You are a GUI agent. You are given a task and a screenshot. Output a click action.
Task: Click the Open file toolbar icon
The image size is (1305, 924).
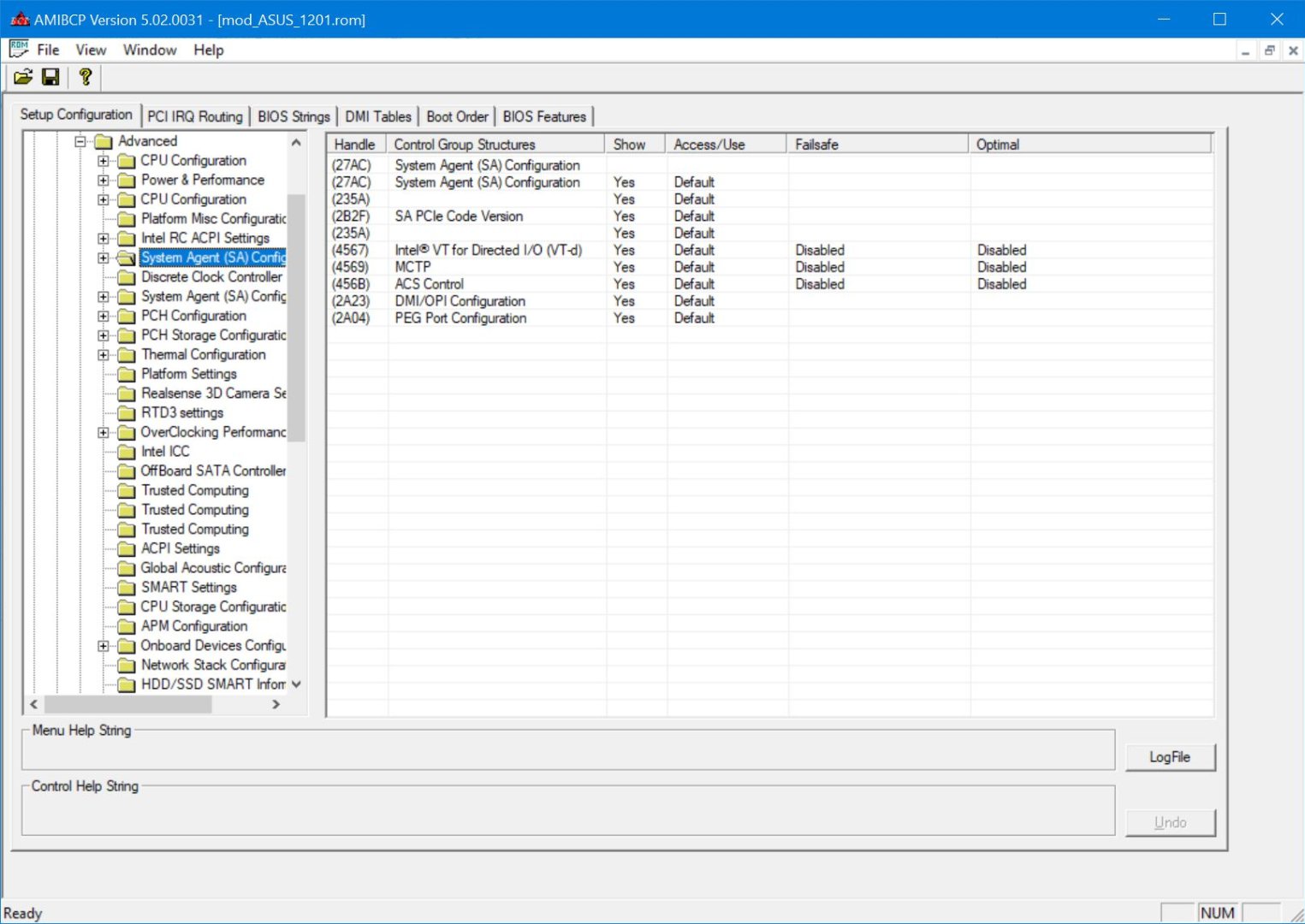pos(23,77)
